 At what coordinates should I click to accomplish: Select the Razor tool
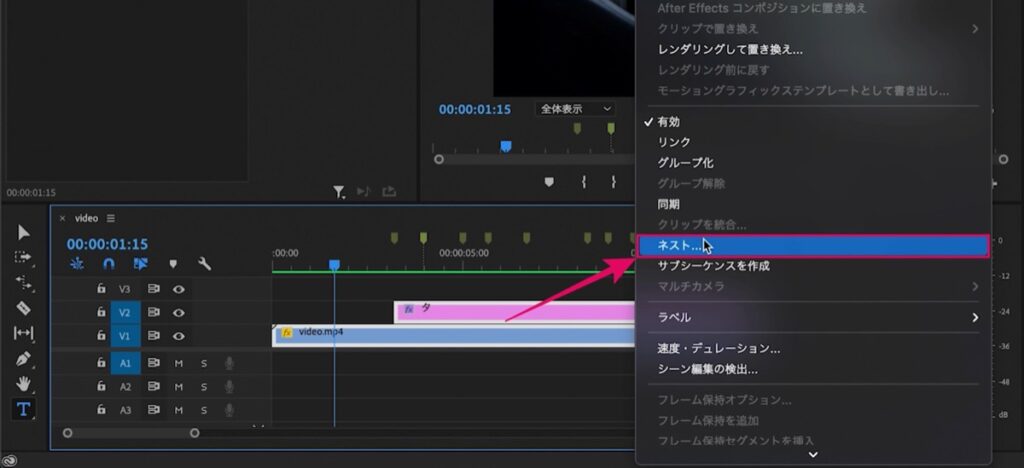24,308
